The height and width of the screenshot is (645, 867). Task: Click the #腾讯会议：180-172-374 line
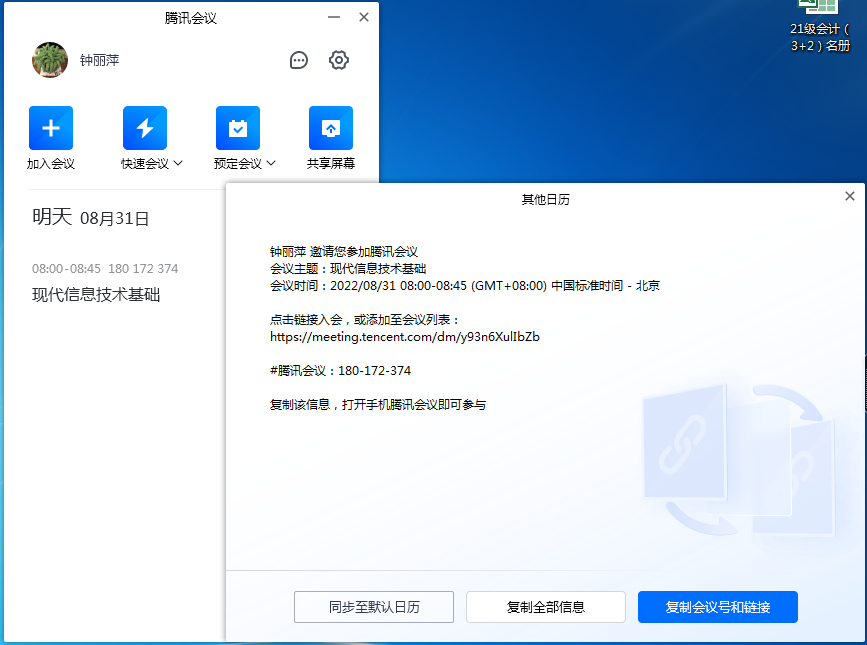(x=341, y=370)
